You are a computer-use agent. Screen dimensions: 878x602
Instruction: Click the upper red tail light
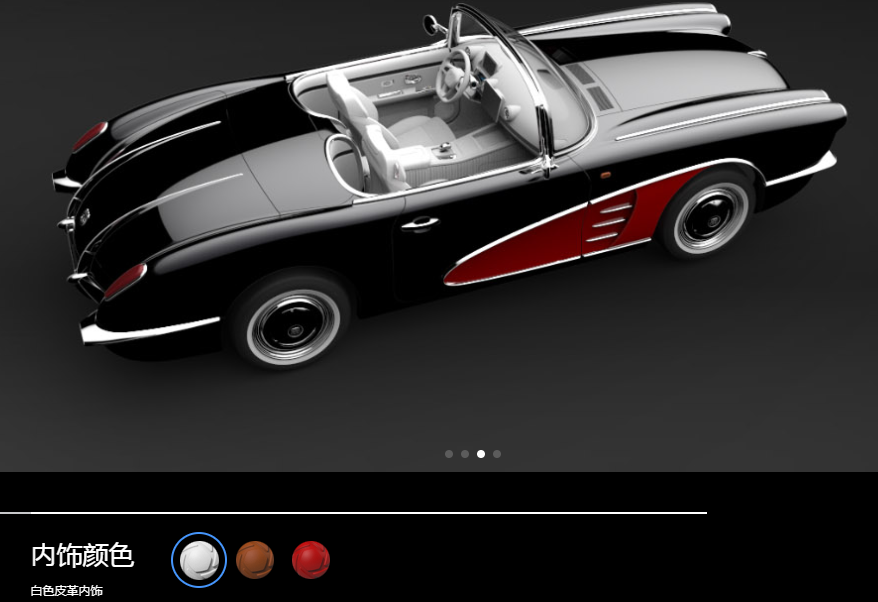(x=90, y=135)
